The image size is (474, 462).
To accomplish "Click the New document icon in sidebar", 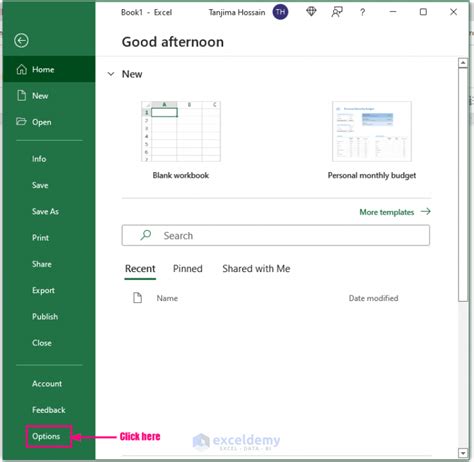I will 22,96.
